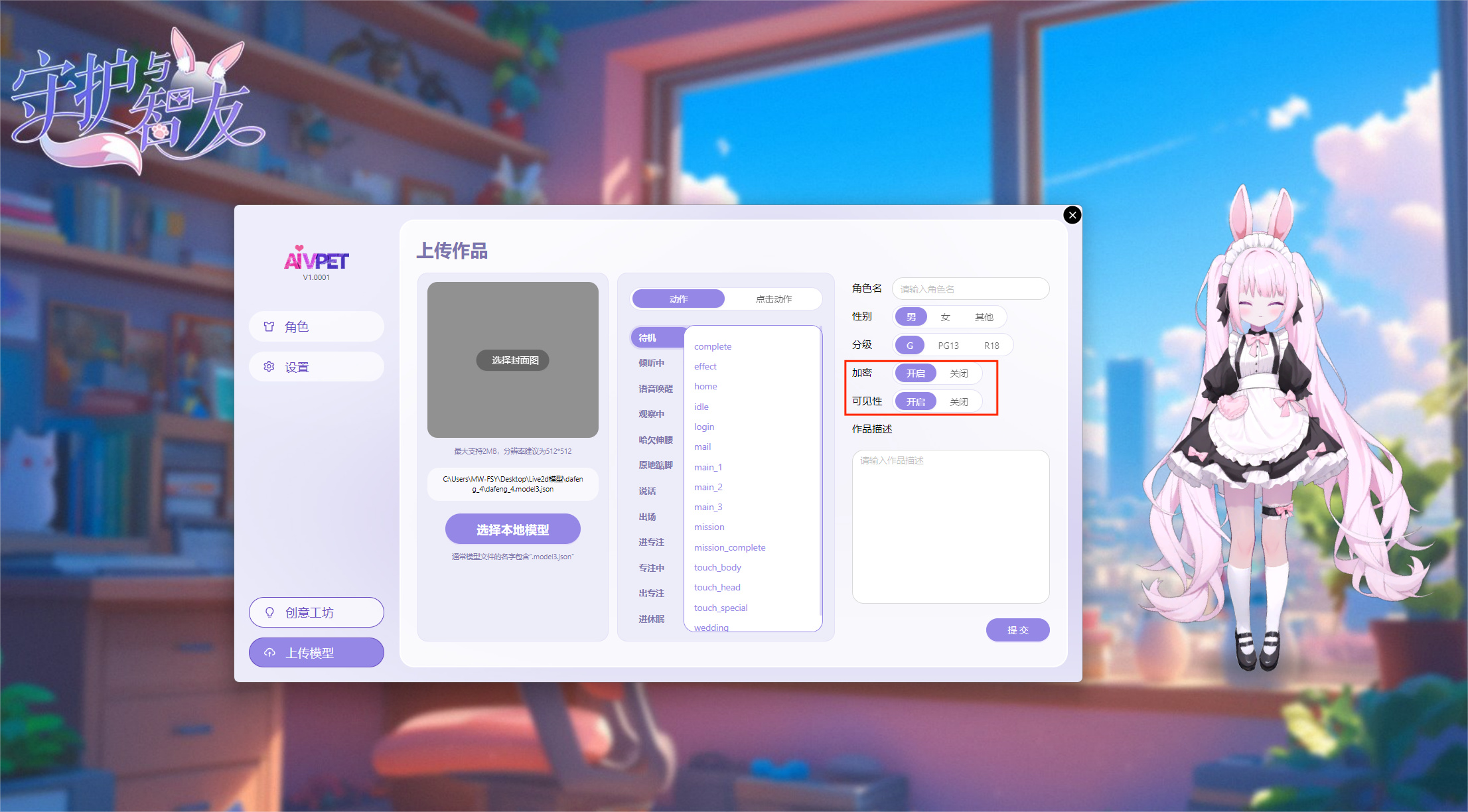The image size is (1468, 812).
Task: Click the 提交 (Submit) button
Action: pos(1020,628)
